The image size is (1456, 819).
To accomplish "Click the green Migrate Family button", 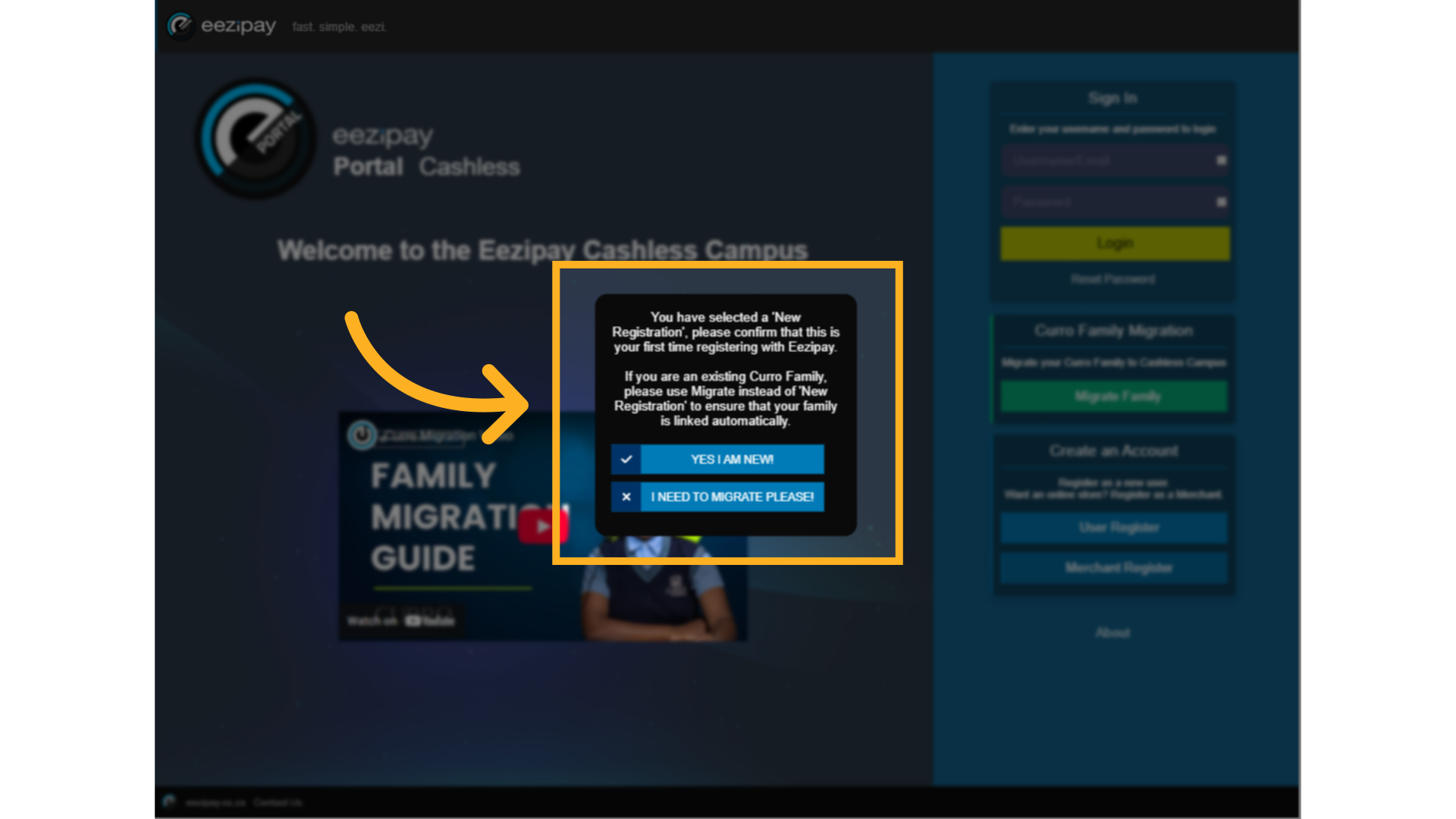I will 1114,396.
